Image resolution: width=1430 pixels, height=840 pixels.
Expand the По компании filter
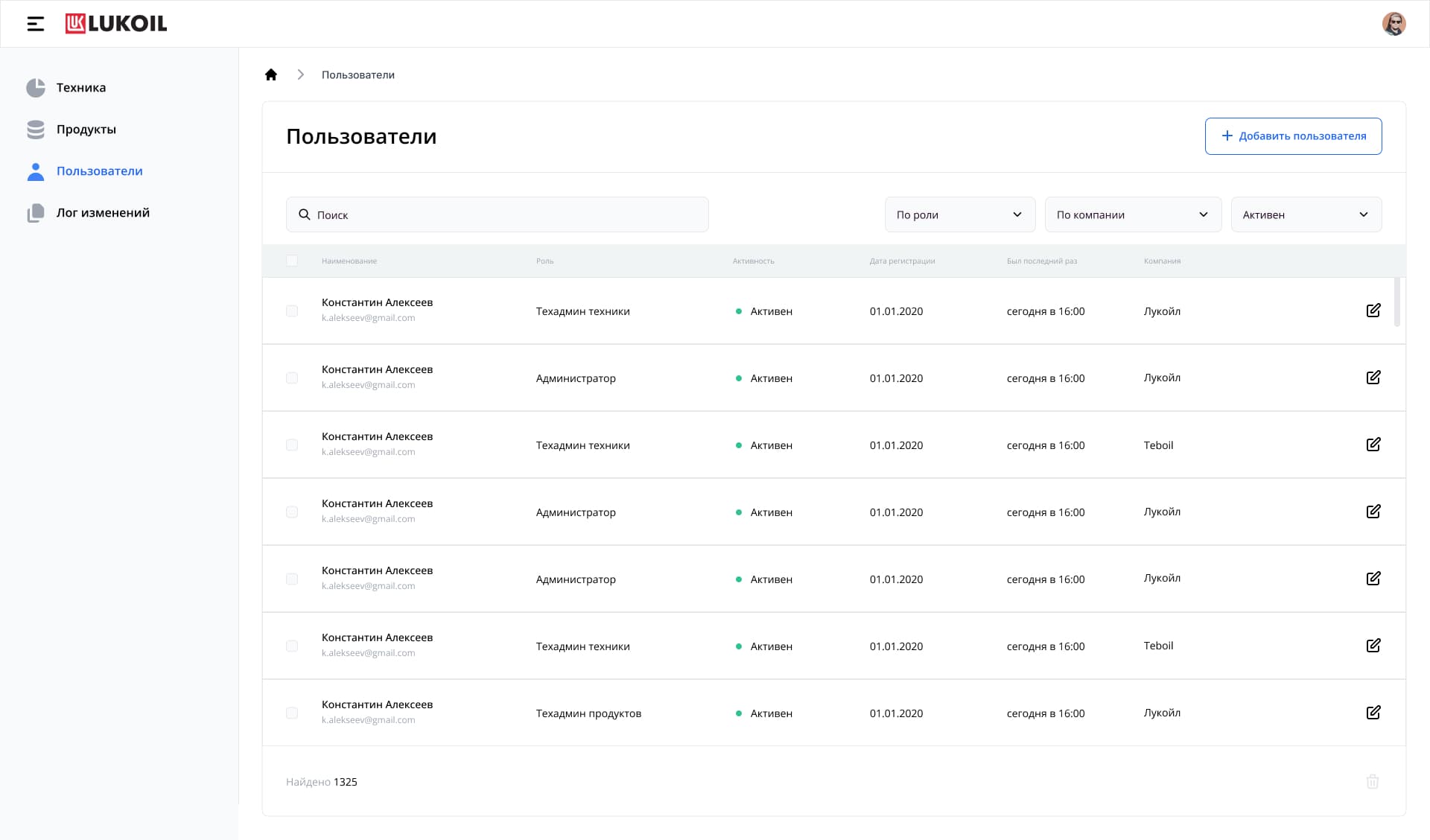(x=1132, y=214)
